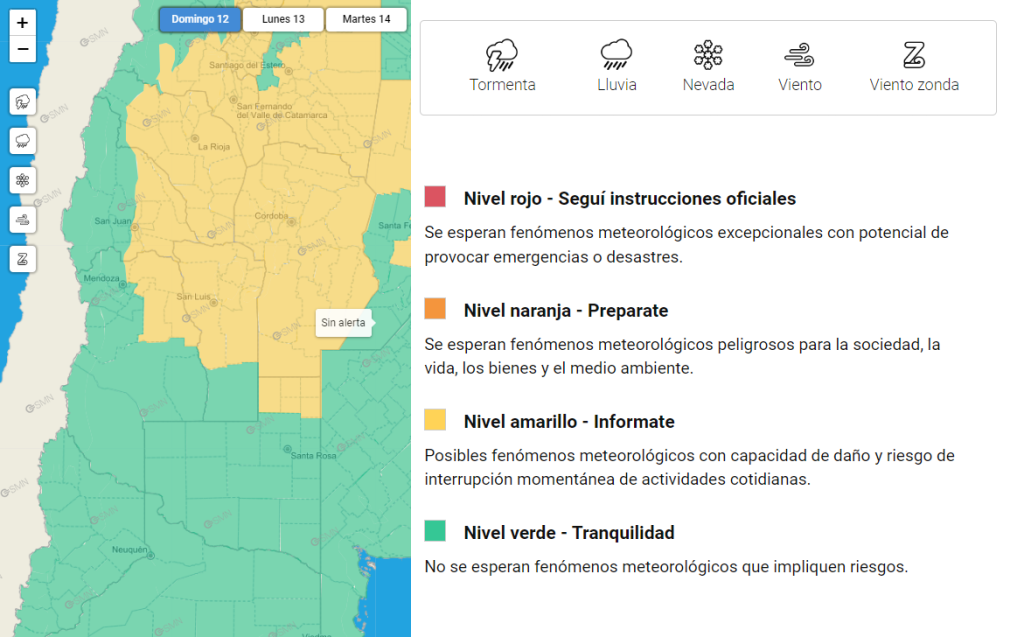Click the Lluvia rain cloud icon in the legend

616,55
